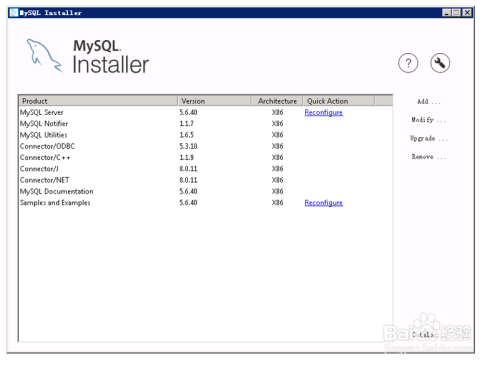Select the MySQL Server row
Screen dimensions: 500x366
[205, 112]
